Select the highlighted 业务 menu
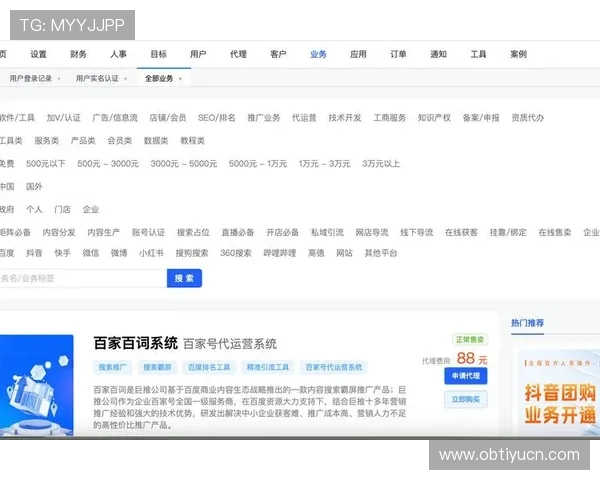600x480 pixels. pyautogui.click(x=318, y=54)
